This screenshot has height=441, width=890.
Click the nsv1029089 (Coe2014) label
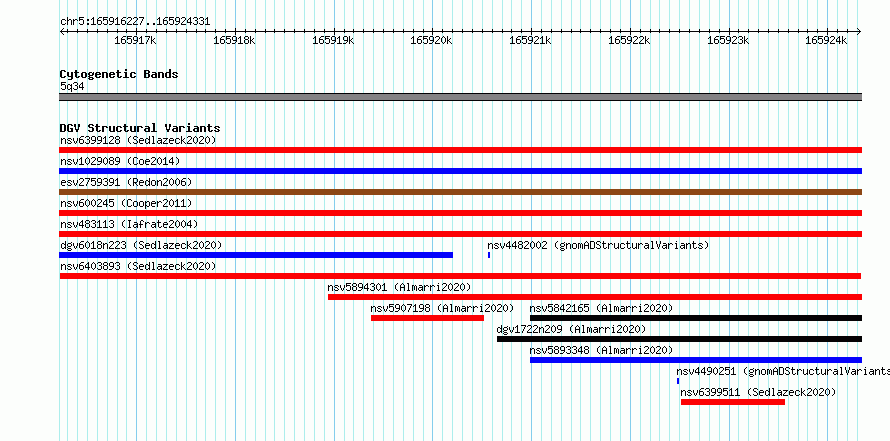pyautogui.click(x=120, y=161)
